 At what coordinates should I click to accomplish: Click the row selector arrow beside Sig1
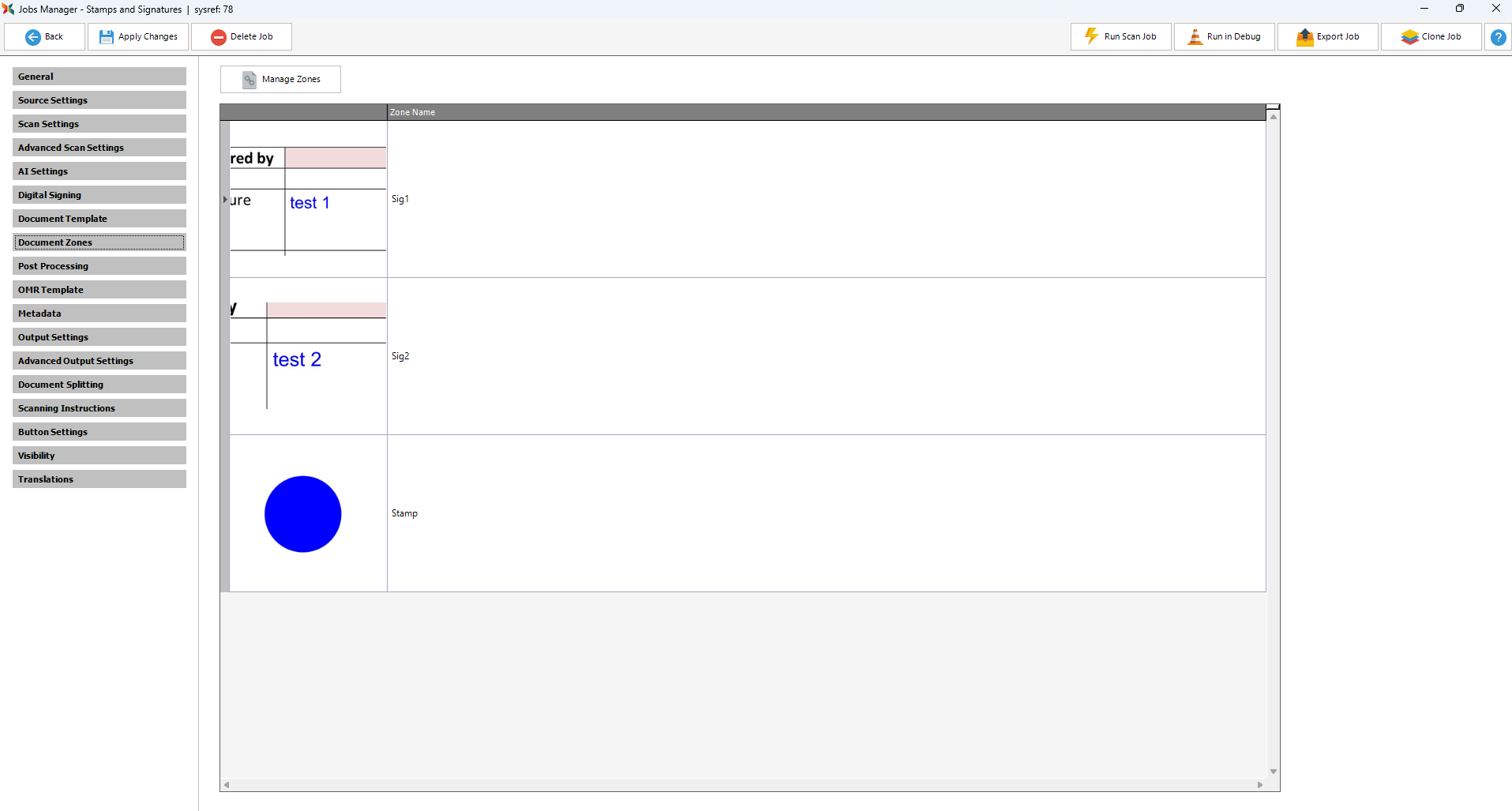coord(225,200)
